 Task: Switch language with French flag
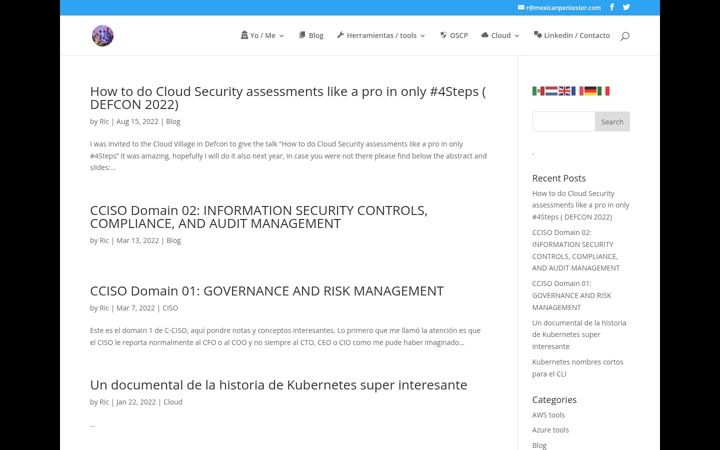click(577, 91)
